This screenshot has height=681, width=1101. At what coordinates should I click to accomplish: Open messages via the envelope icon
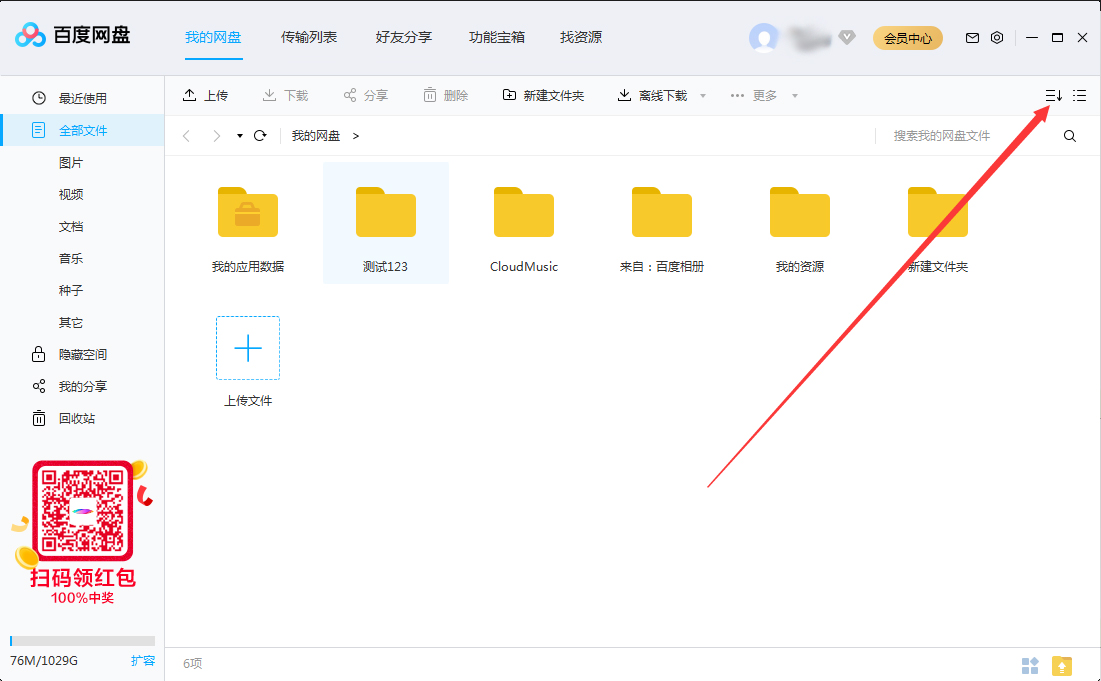coord(971,37)
